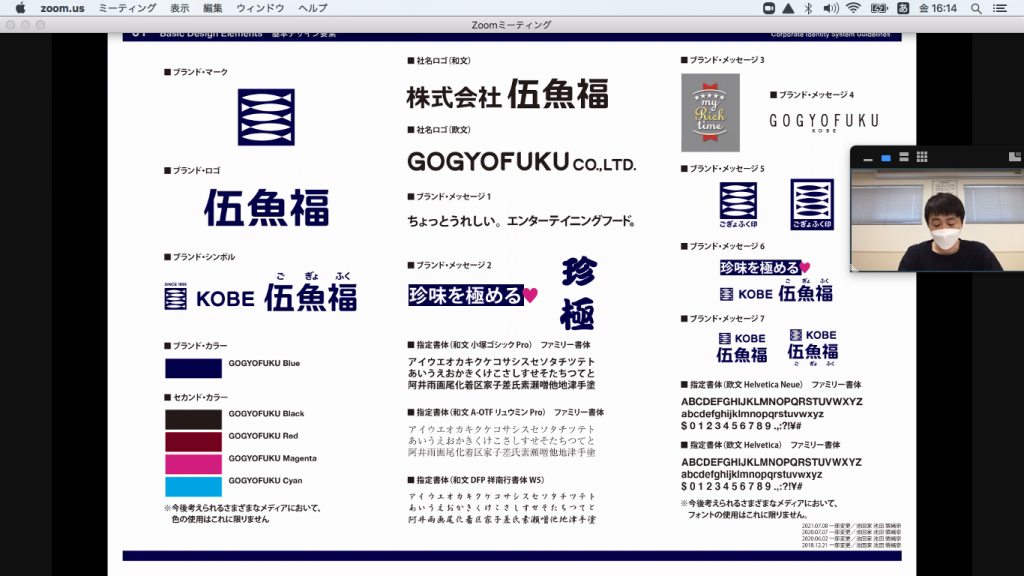
Task: Open the 編集 menu
Action: [213, 8]
